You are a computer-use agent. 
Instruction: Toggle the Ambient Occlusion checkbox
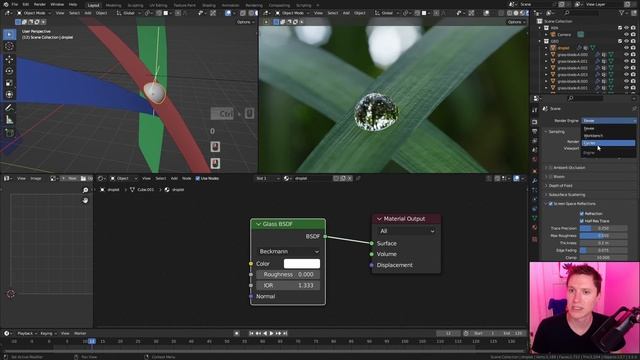coord(551,168)
